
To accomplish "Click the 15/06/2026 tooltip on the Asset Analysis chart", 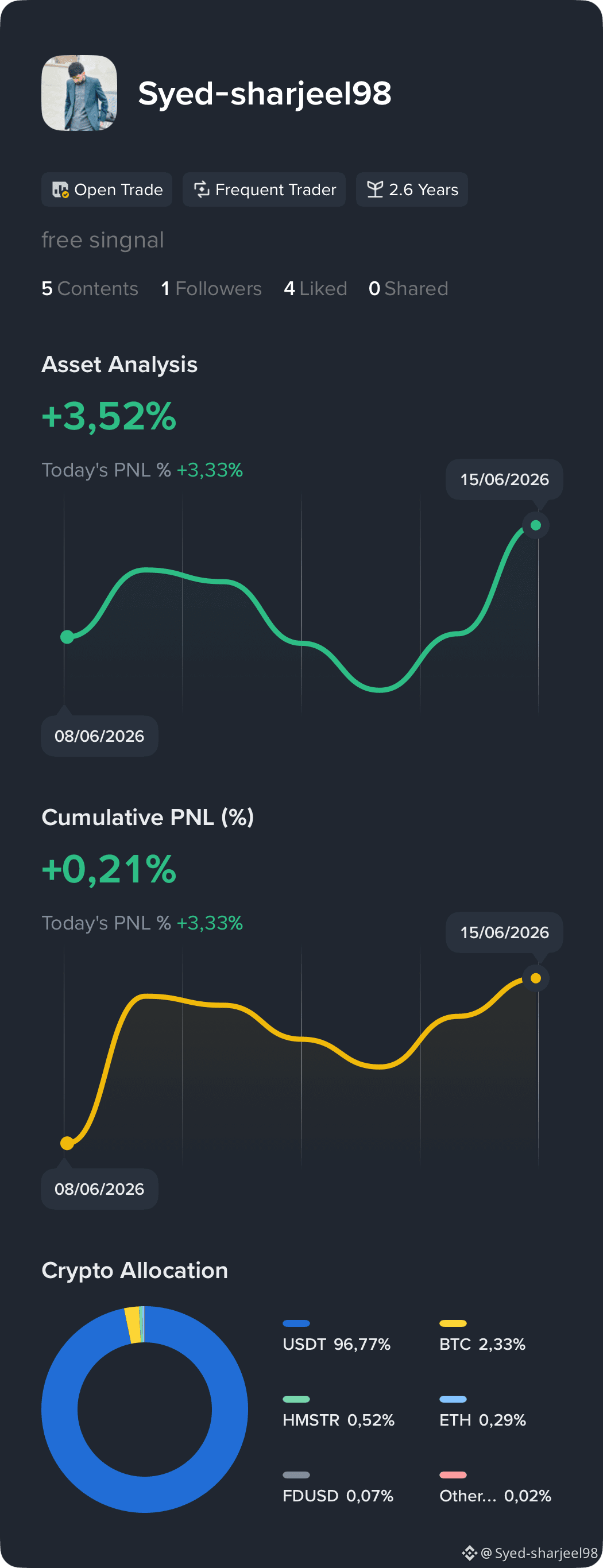I will (x=504, y=479).
